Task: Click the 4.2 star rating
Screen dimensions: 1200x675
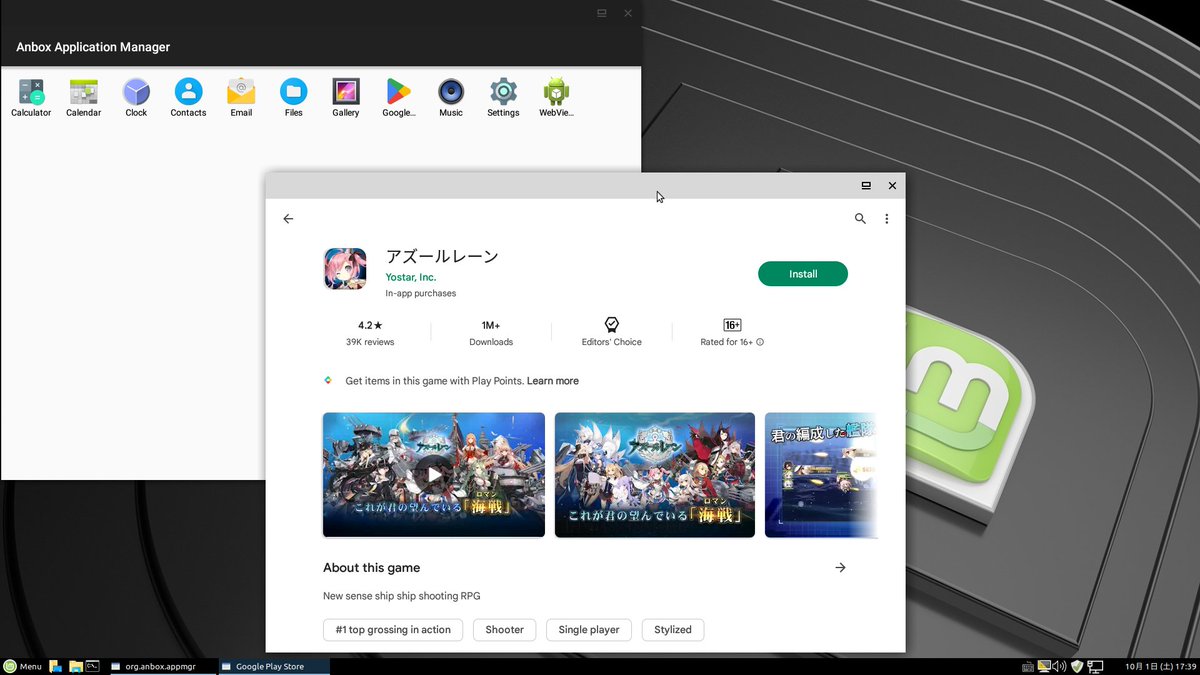Action: pos(370,325)
